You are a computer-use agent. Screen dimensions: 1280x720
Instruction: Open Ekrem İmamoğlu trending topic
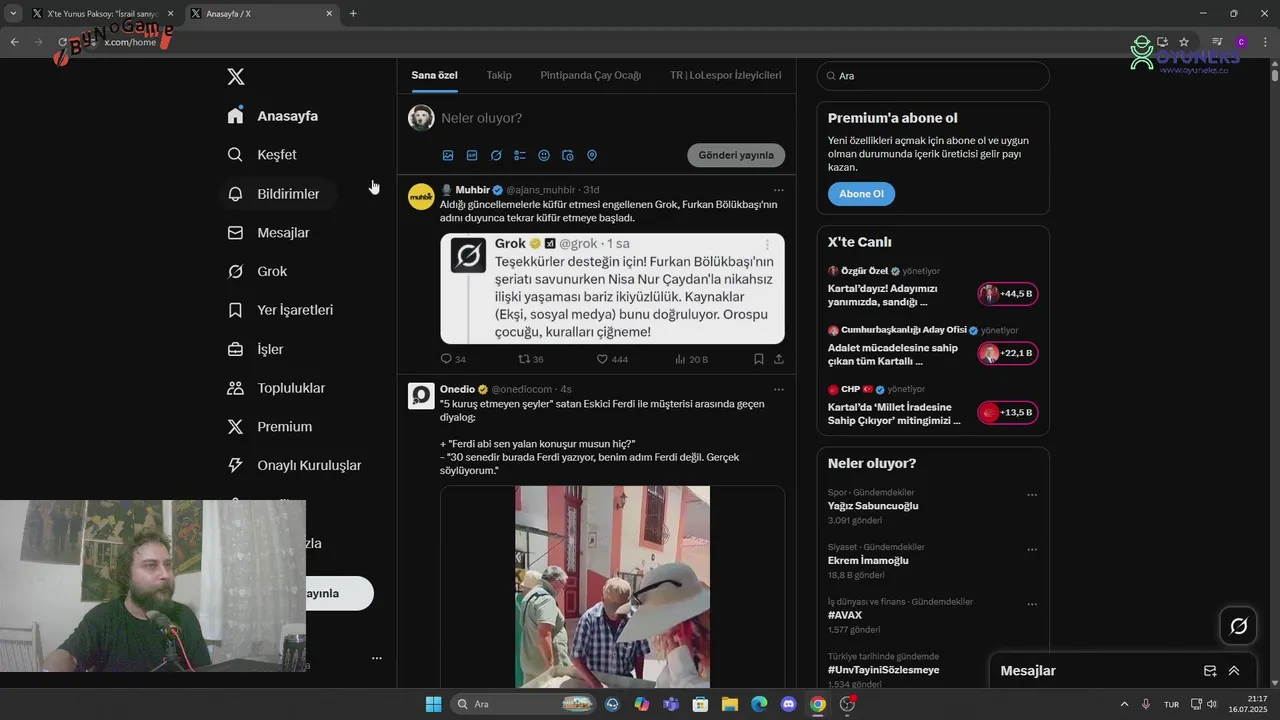868,561
